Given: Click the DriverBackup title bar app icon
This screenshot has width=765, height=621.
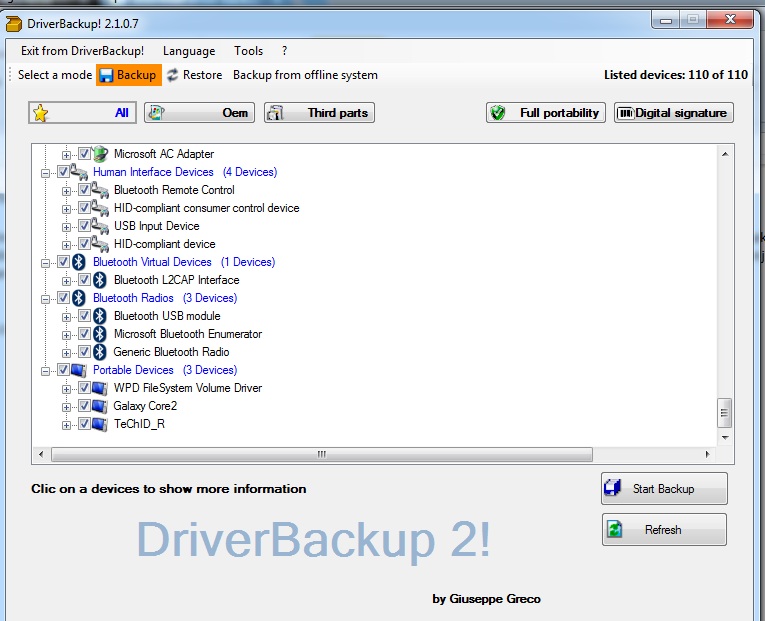Looking at the screenshot, I should pyautogui.click(x=14, y=24).
